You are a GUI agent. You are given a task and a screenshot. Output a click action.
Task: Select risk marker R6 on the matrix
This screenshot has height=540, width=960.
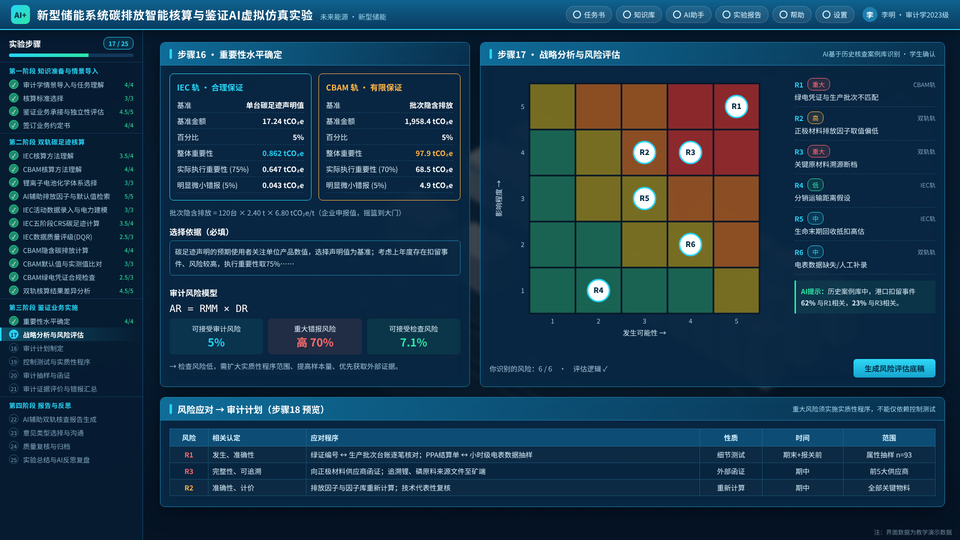click(x=690, y=244)
